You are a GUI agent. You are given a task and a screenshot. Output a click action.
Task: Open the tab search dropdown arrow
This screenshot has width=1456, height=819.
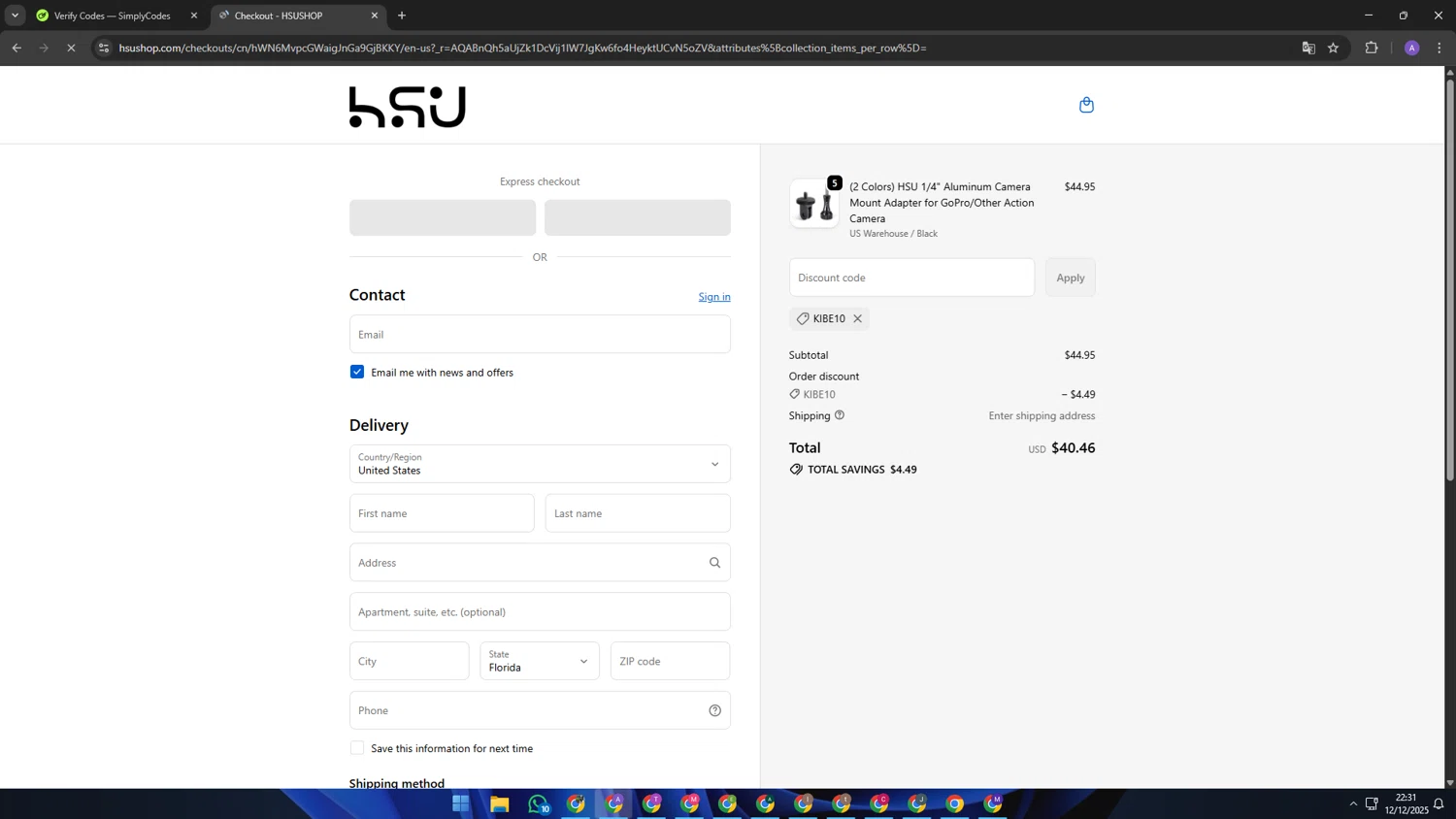pyautogui.click(x=15, y=16)
